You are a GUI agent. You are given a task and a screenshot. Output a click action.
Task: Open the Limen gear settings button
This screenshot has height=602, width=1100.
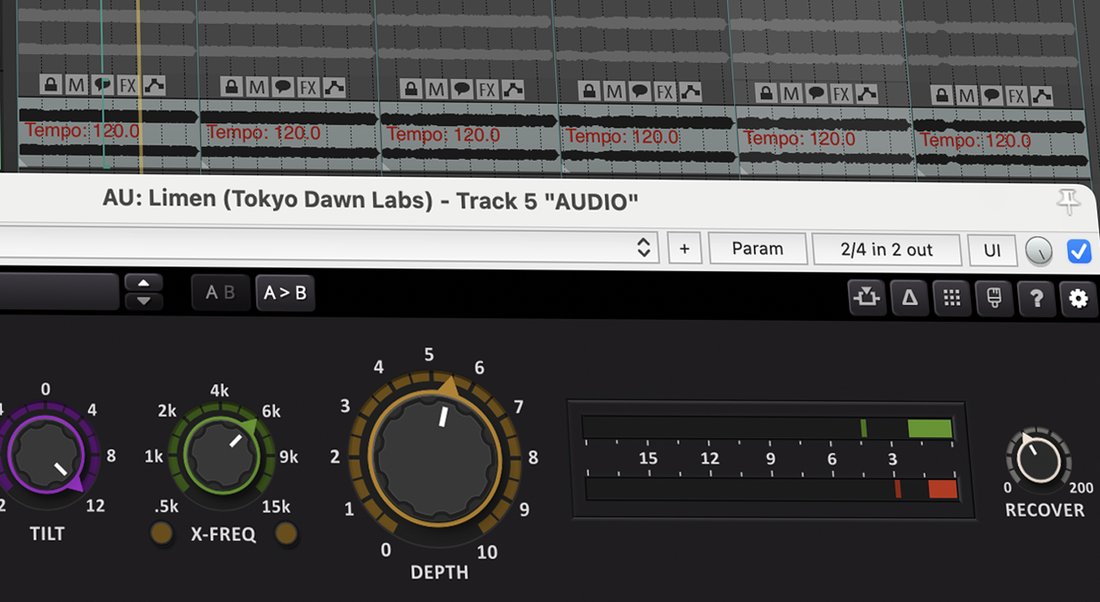[x=1078, y=298]
